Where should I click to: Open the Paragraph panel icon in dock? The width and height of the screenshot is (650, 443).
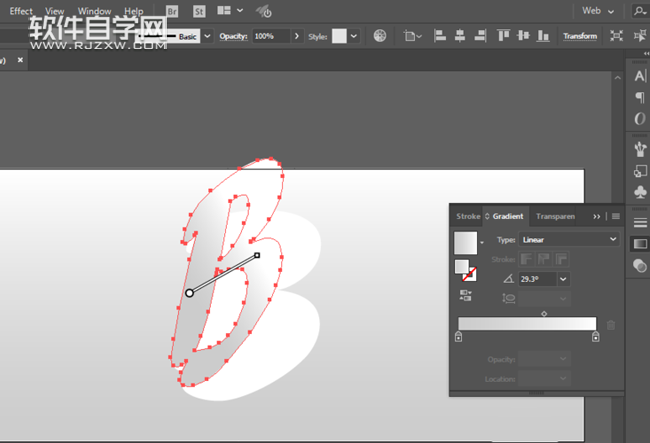point(640,98)
